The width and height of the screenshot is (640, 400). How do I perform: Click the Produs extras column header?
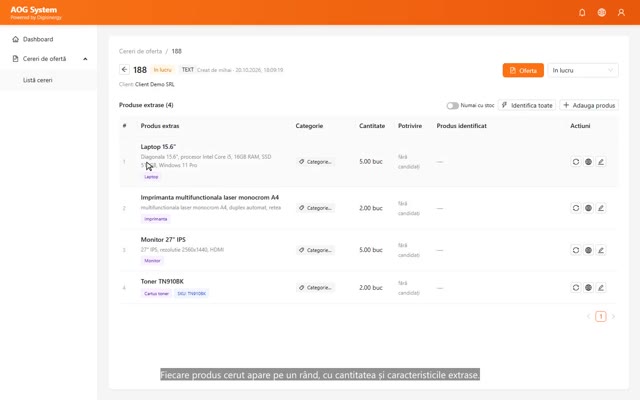[x=160, y=126]
